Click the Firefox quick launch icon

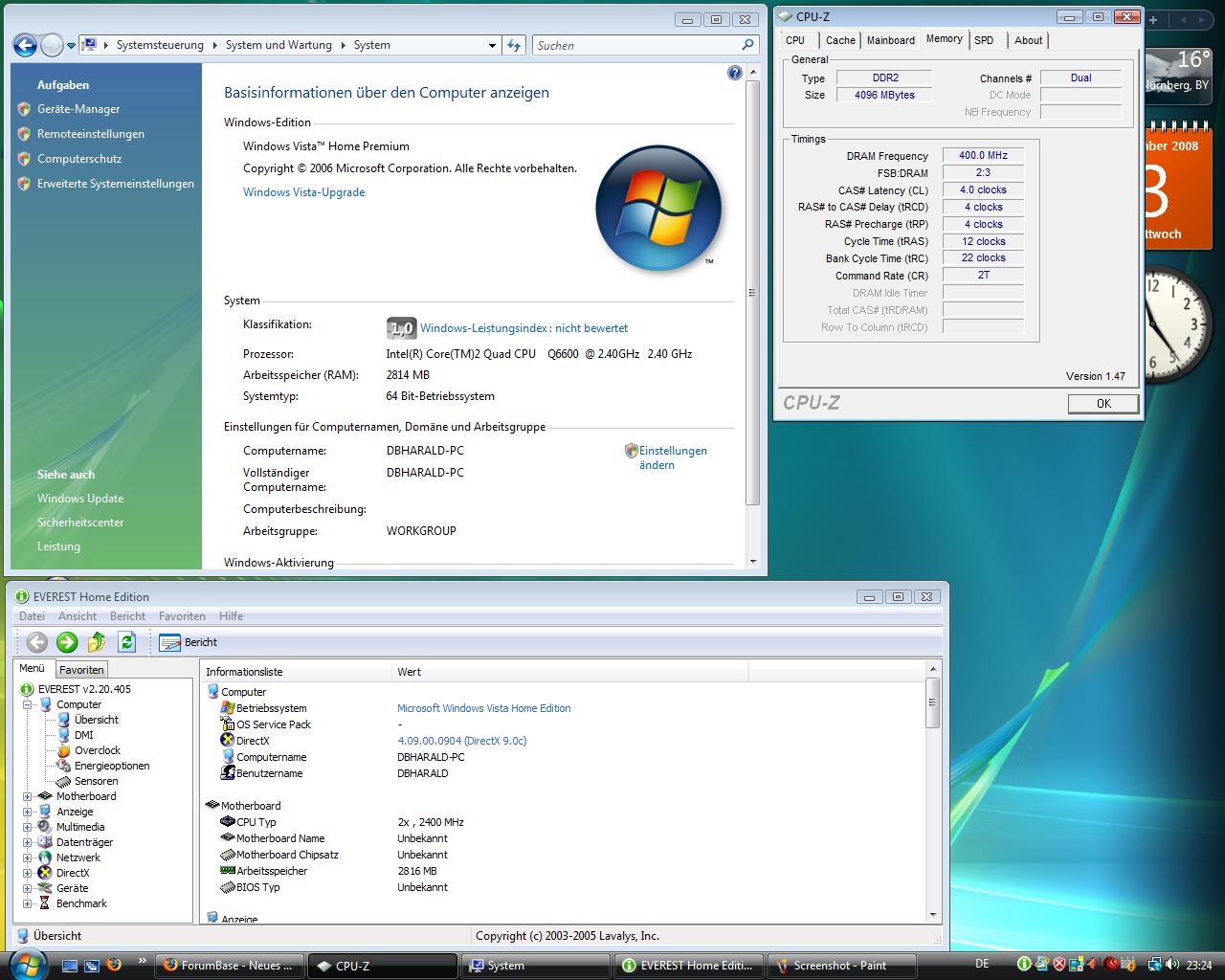[x=114, y=965]
